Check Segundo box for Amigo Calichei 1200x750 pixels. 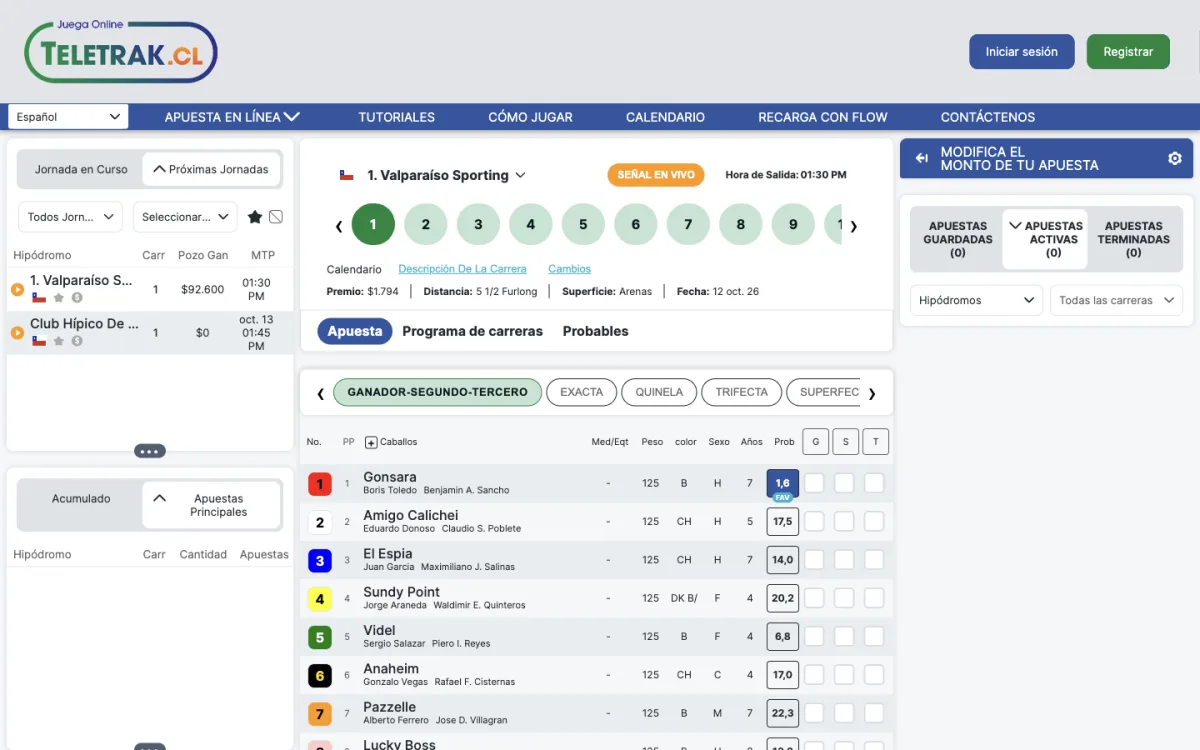pyautogui.click(x=845, y=521)
